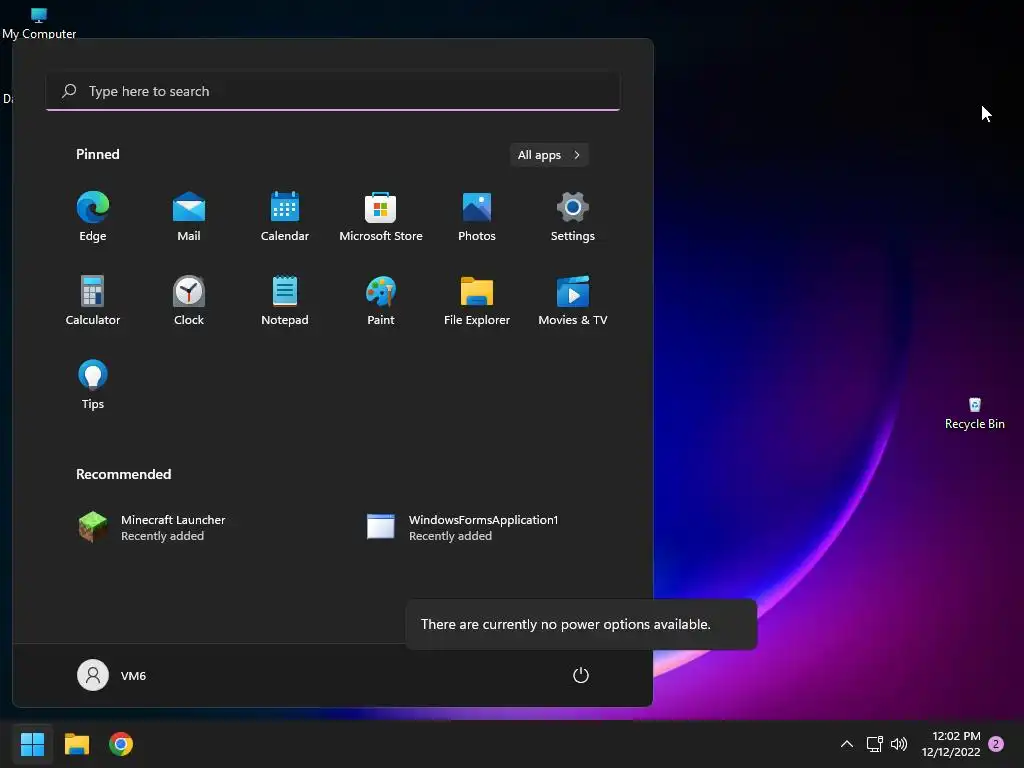Screen dimensions: 1024x768
Task: Open Microsoft Store from Start menu
Action: point(381,216)
